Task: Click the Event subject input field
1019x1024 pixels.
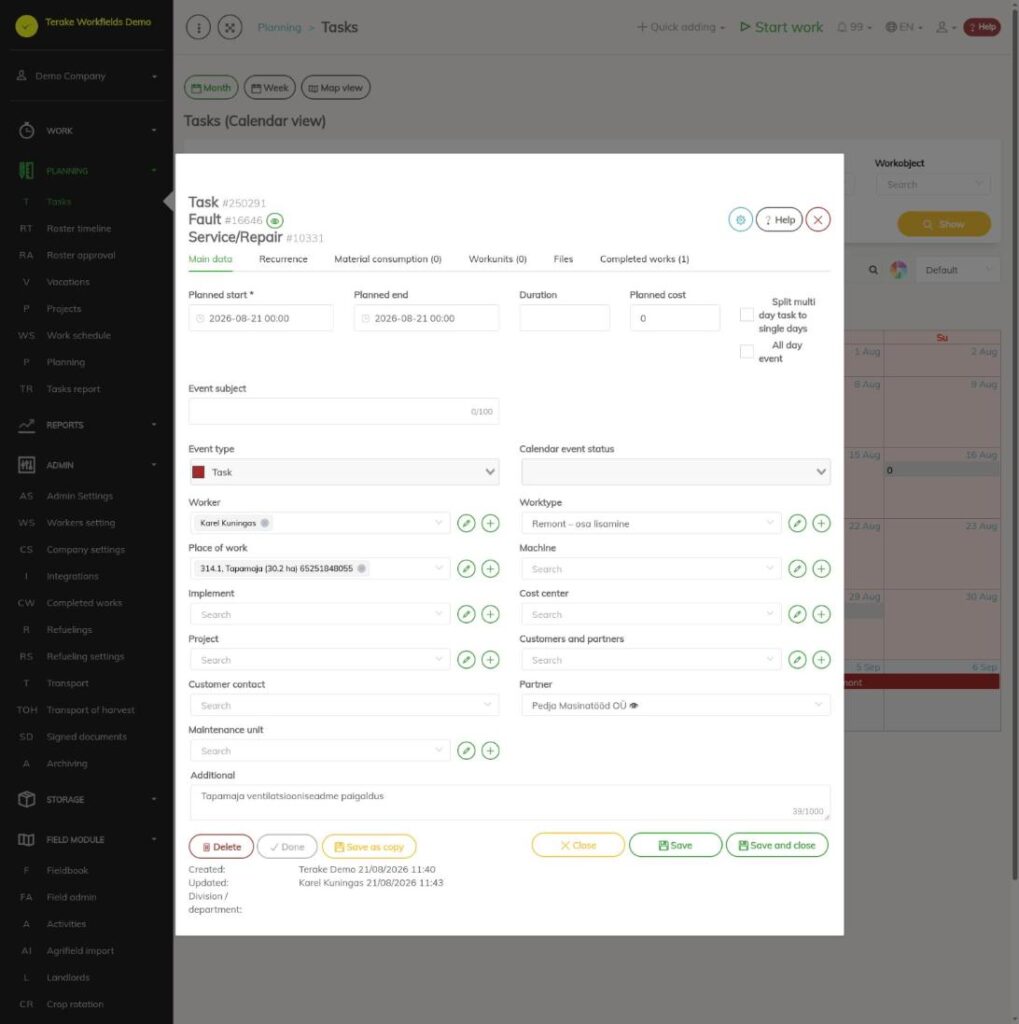Action: point(344,411)
